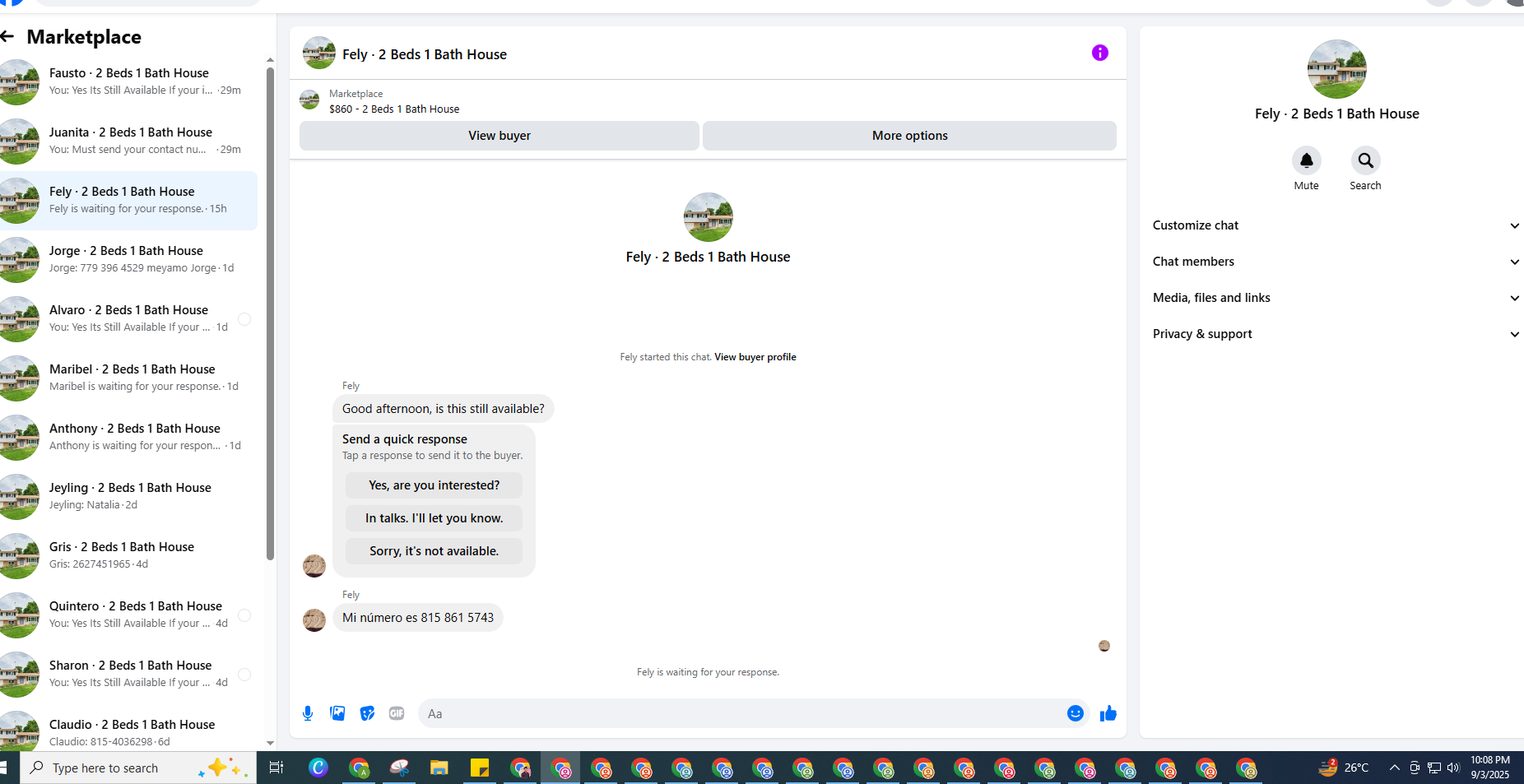
Task: Click the message "Good afternoon, is this still available?"
Action: [444, 409]
